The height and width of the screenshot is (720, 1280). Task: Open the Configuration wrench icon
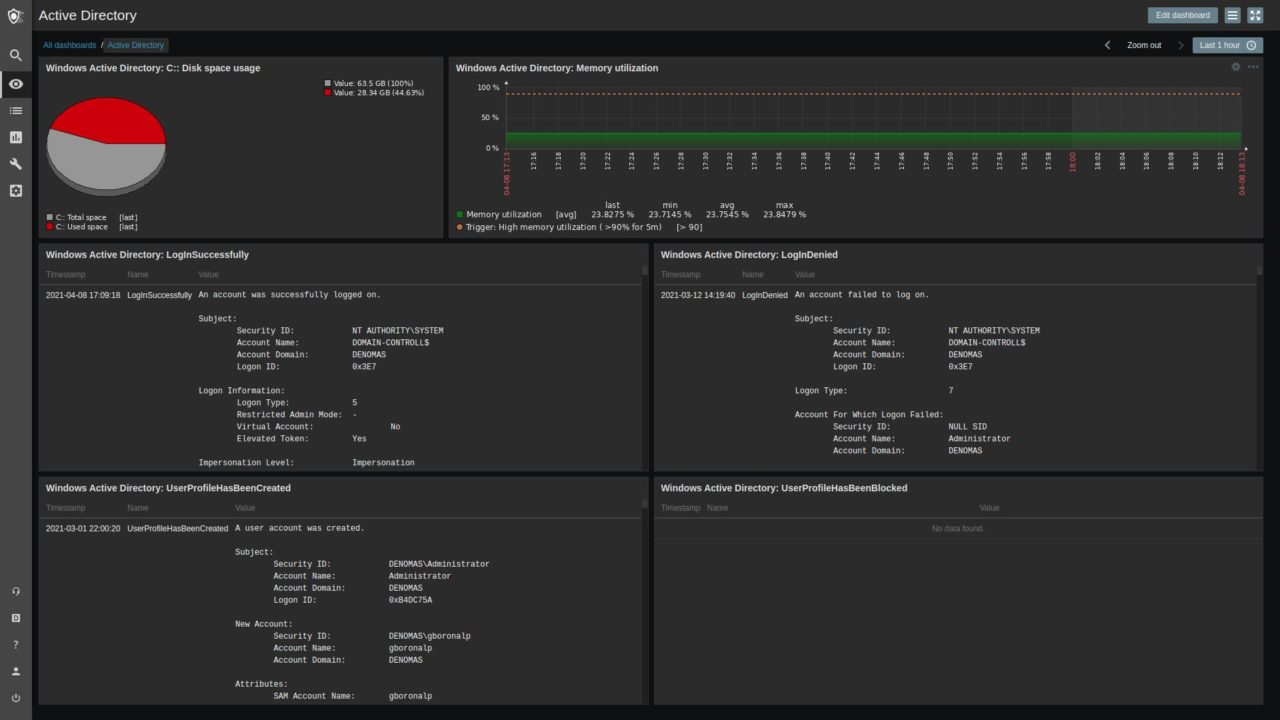(x=15, y=164)
